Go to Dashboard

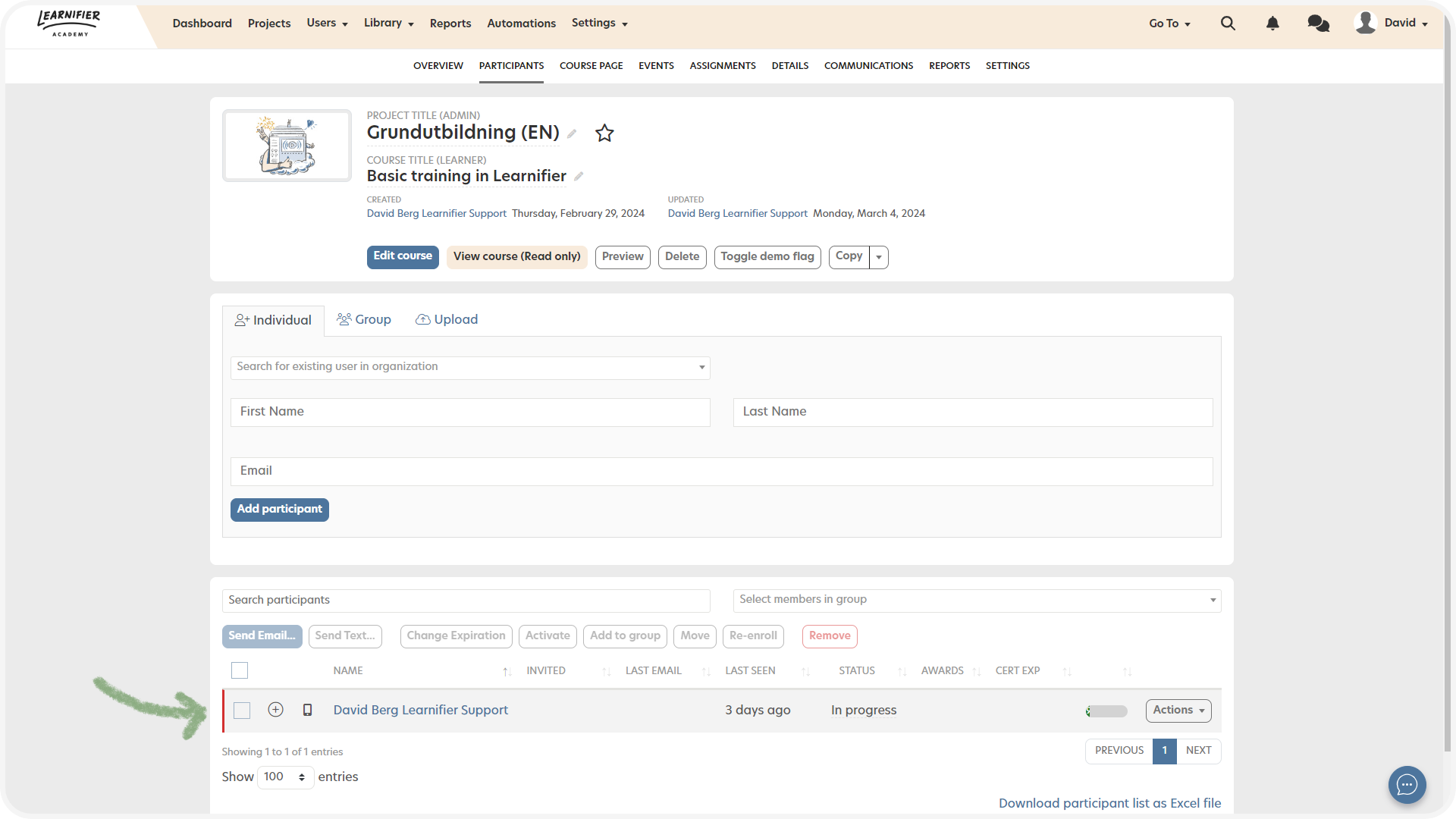click(x=202, y=24)
